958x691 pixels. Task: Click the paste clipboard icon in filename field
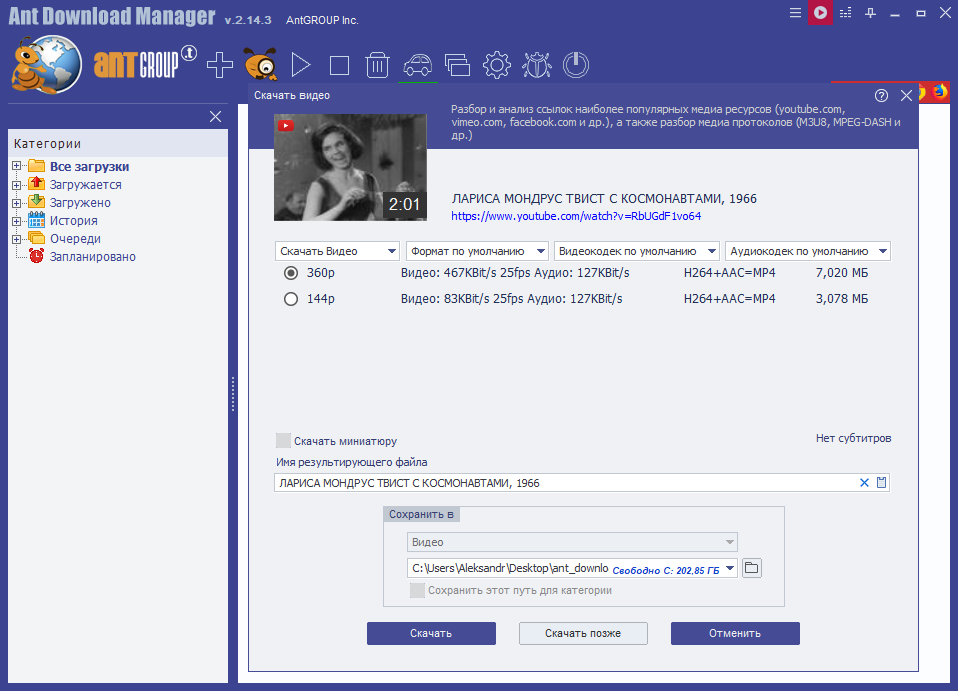pyautogui.click(x=881, y=483)
